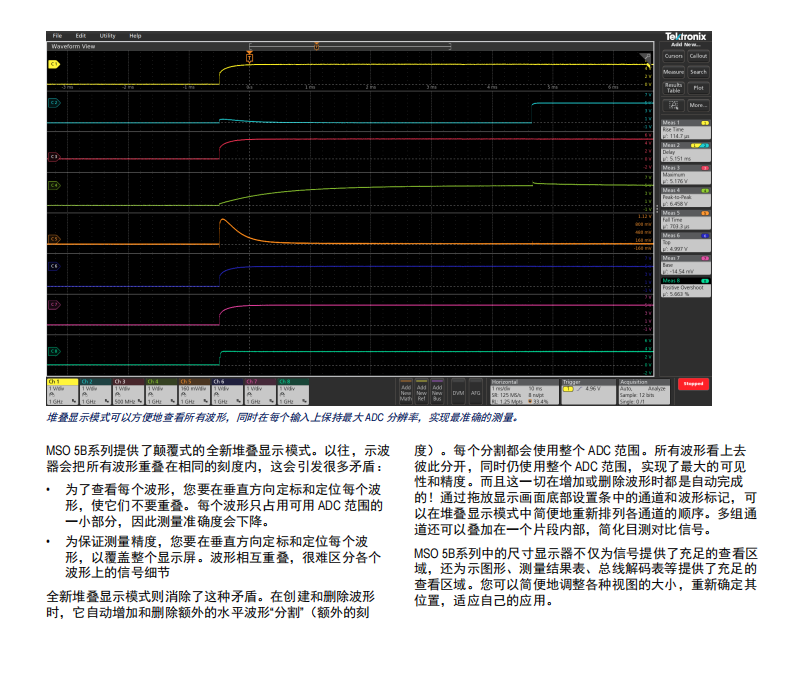Select Meas 8 Positive Overshoot badge

click(686, 288)
